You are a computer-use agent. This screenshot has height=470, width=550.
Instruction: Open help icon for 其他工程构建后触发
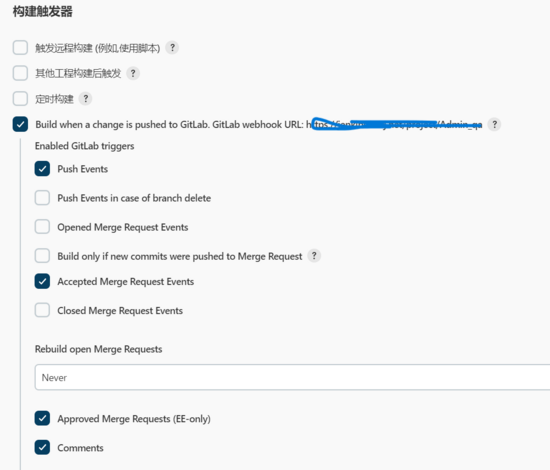[133, 73]
